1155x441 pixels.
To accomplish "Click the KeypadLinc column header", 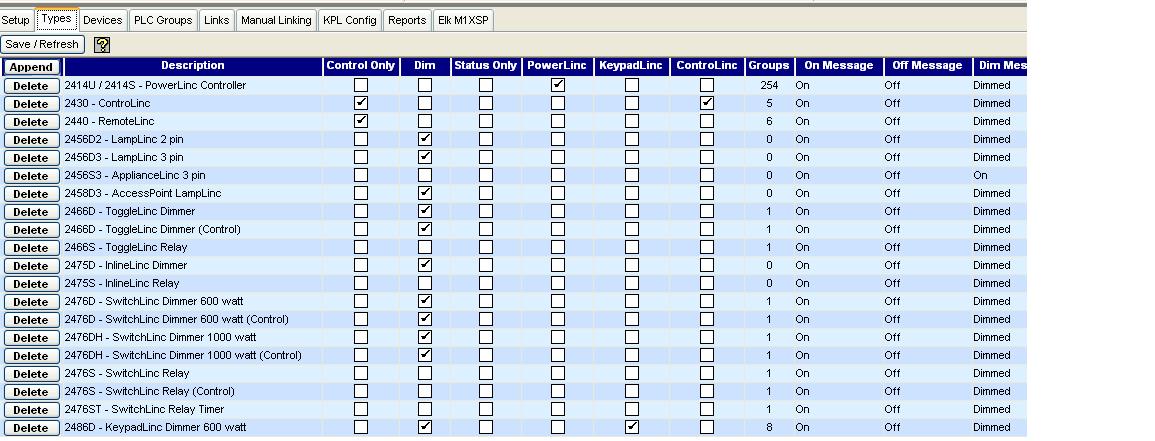I will click(631, 66).
